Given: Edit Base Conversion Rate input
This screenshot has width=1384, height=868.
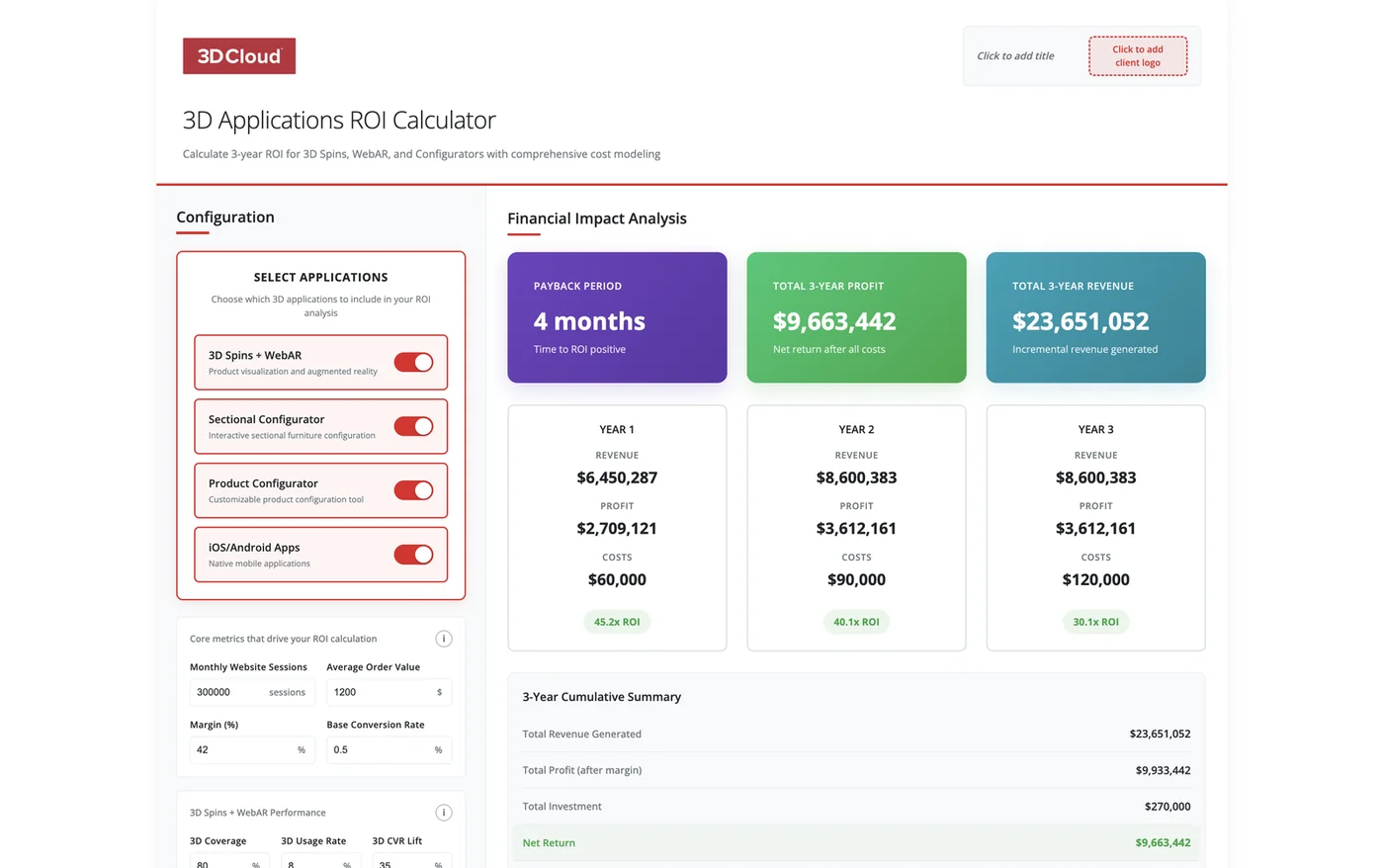Looking at the screenshot, I should [389, 749].
